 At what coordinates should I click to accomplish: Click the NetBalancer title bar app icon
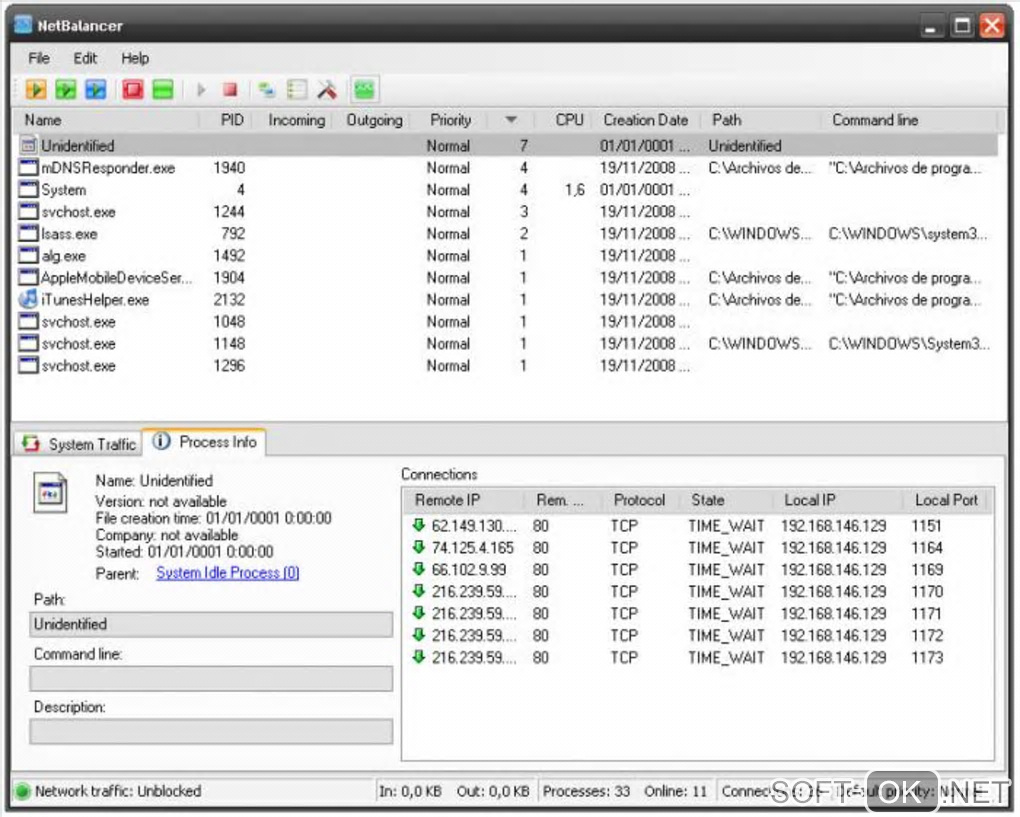[x=23, y=25]
